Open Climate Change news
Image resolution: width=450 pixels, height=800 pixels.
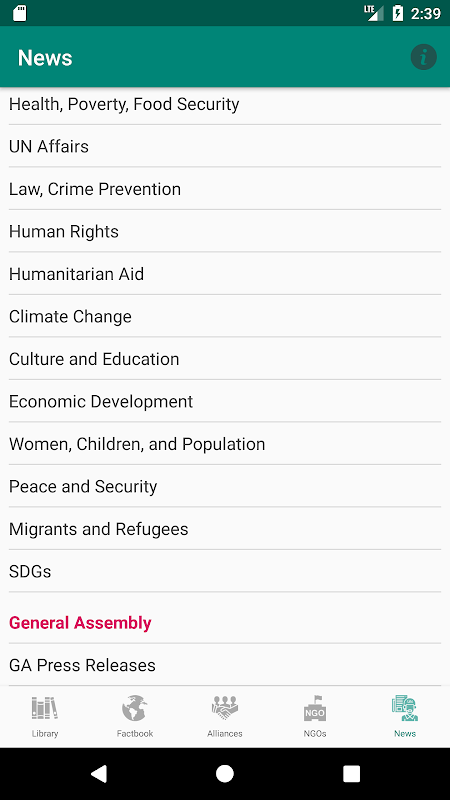pos(225,316)
